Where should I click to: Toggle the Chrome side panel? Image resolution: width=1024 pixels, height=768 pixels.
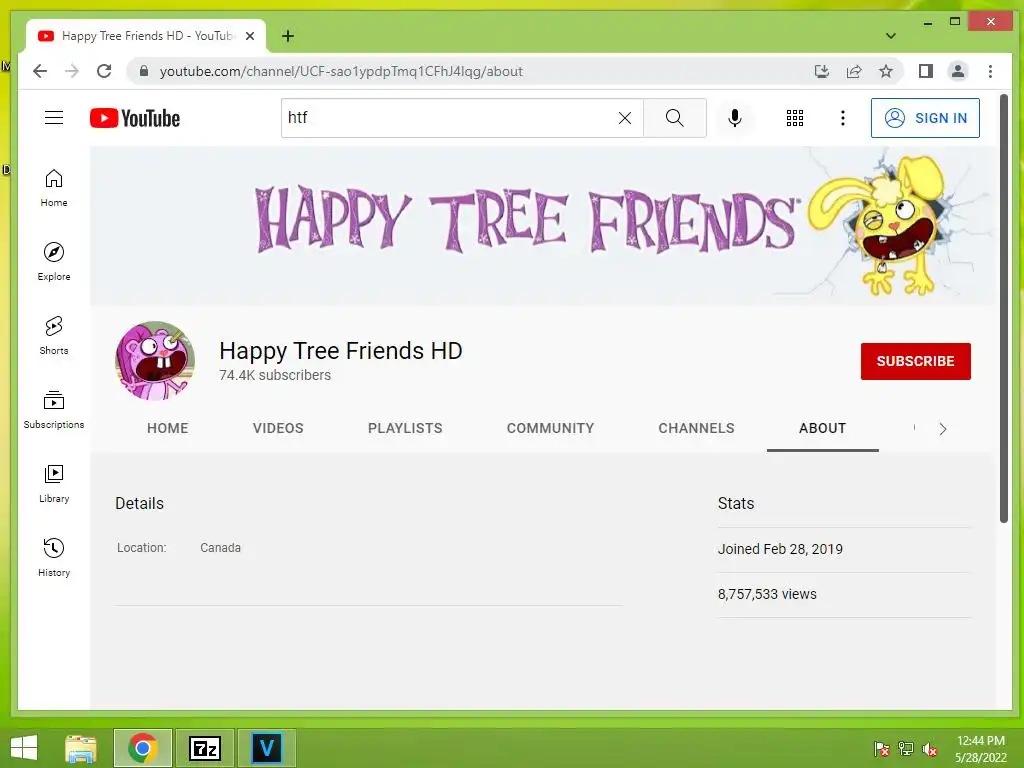click(x=925, y=71)
